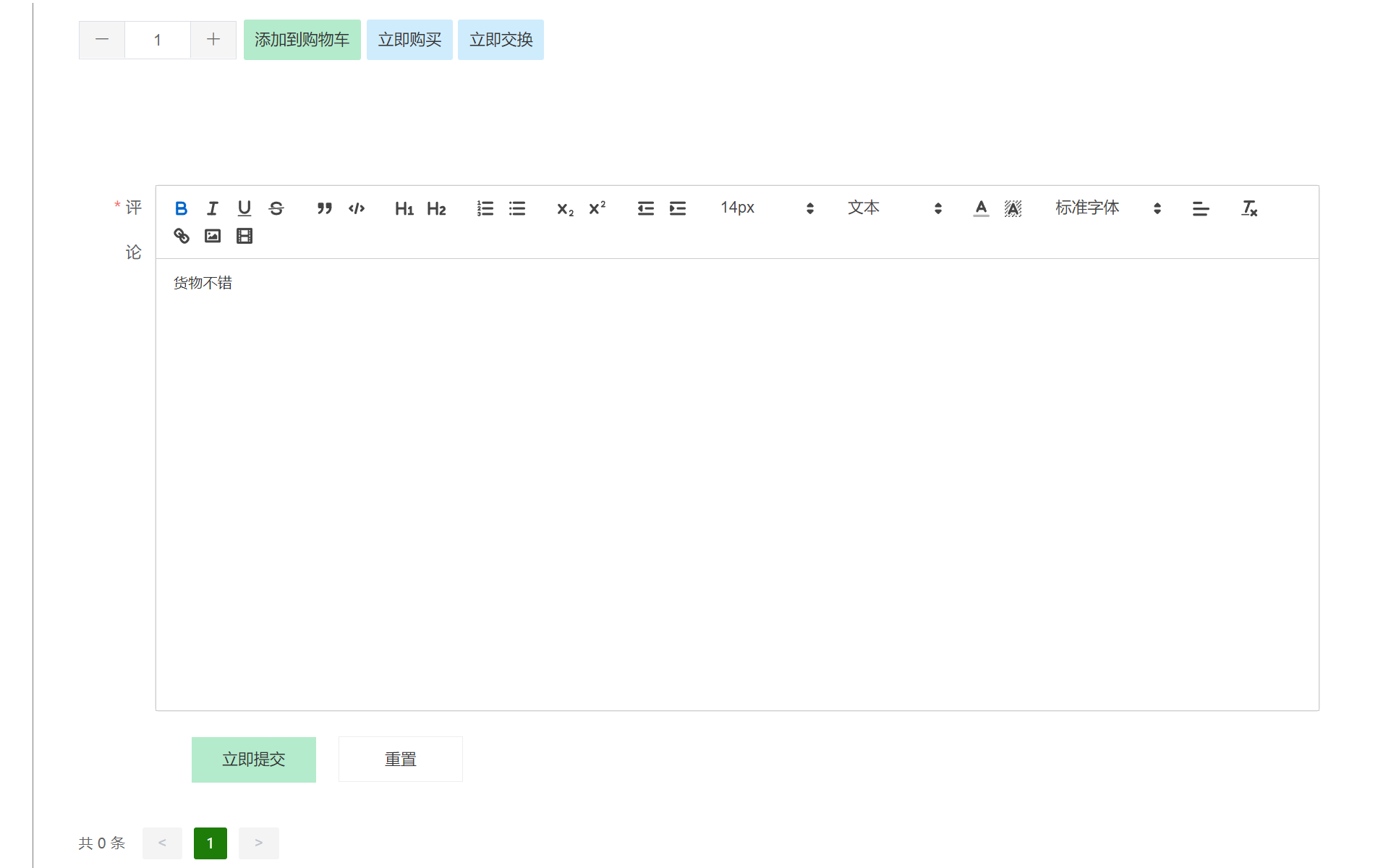The image size is (1378, 868).
Task: Insert a video into the comment
Action: click(x=244, y=236)
